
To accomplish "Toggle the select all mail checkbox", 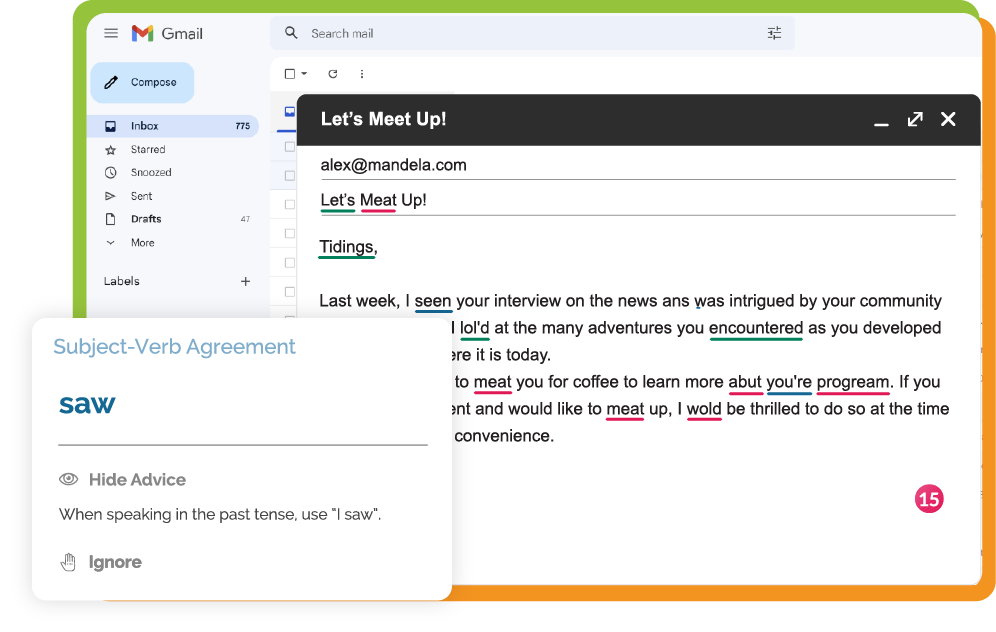I will (290, 74).
